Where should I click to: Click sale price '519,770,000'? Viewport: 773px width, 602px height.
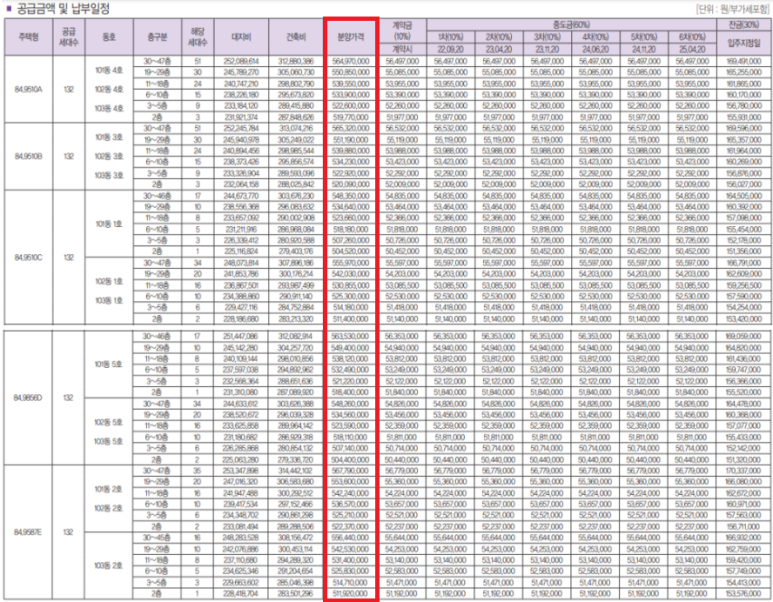click(x=351, y=117)
